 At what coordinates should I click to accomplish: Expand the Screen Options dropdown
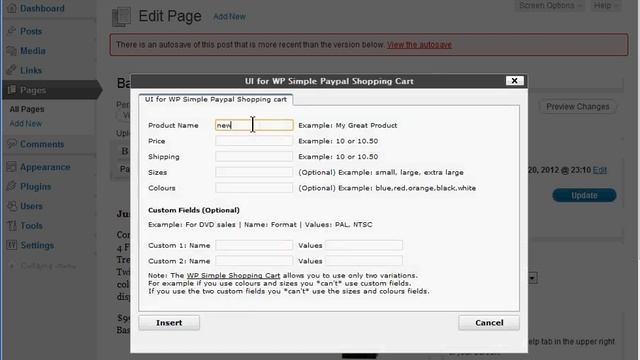[x=549, y=5]
